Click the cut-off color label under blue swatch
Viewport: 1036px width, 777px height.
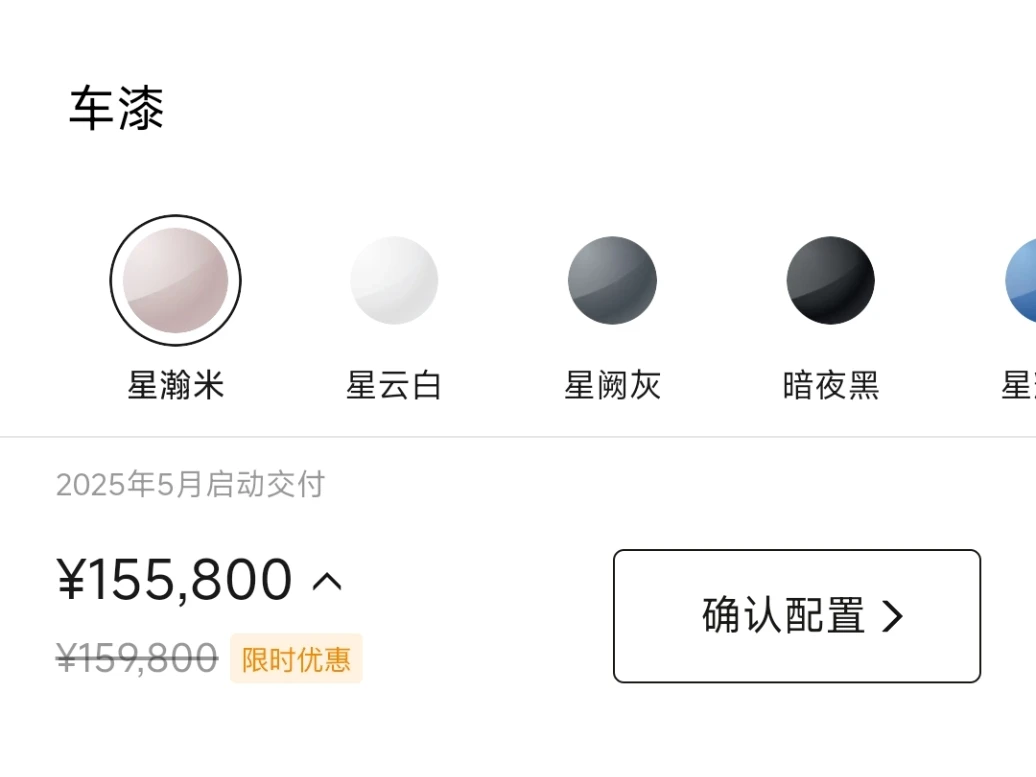pyautogui.click(x=1019, y=385)
